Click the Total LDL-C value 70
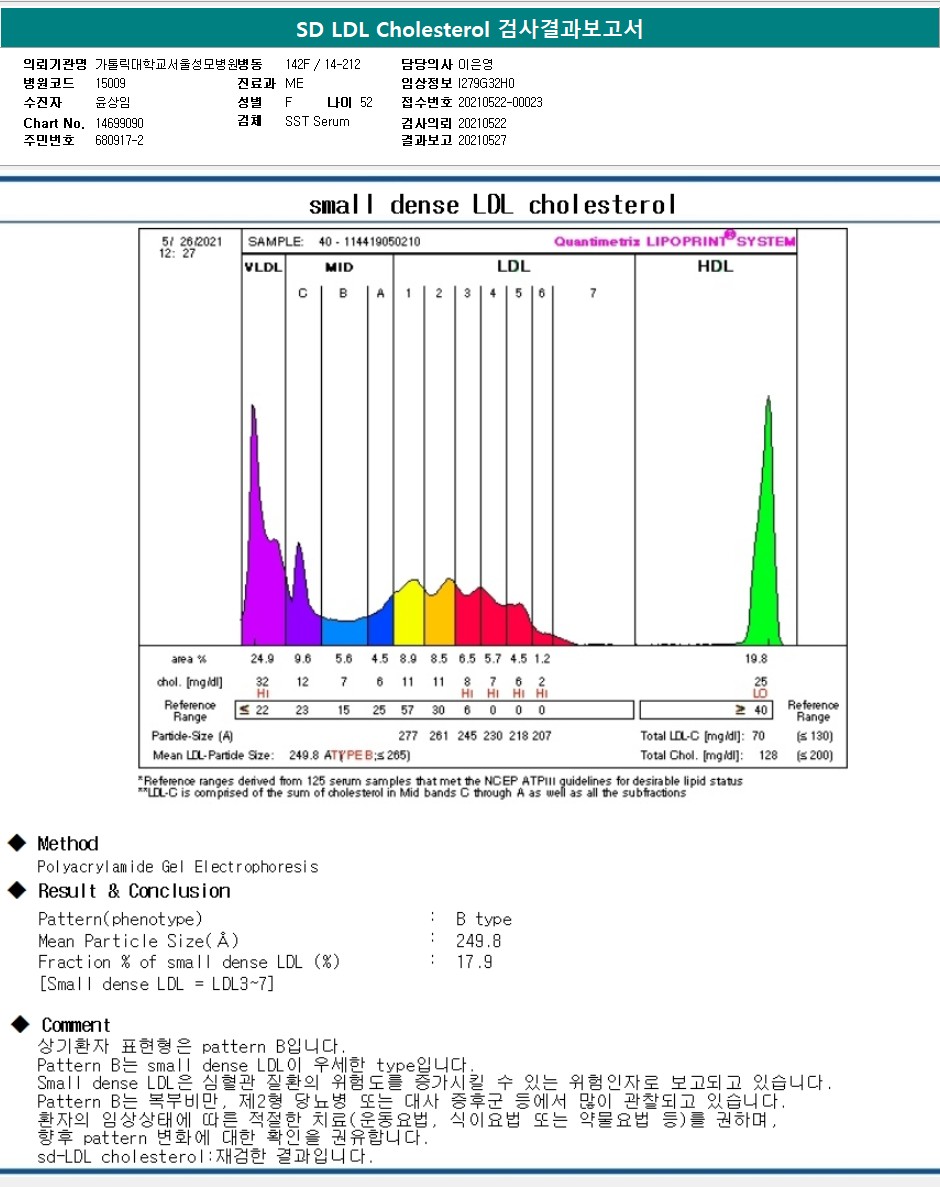Screen dimensions: 940x1187 pos(758,736)
